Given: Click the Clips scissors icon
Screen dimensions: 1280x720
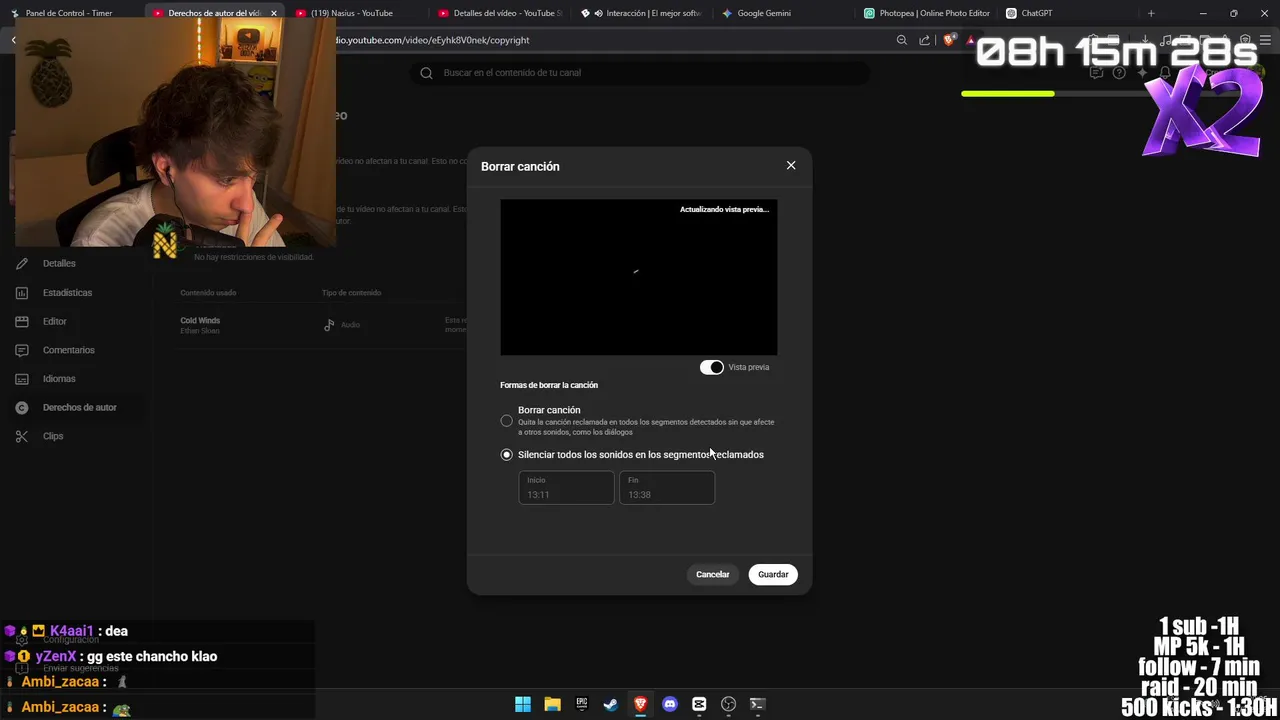Looking at the screenshot, I should pos(22,436).
